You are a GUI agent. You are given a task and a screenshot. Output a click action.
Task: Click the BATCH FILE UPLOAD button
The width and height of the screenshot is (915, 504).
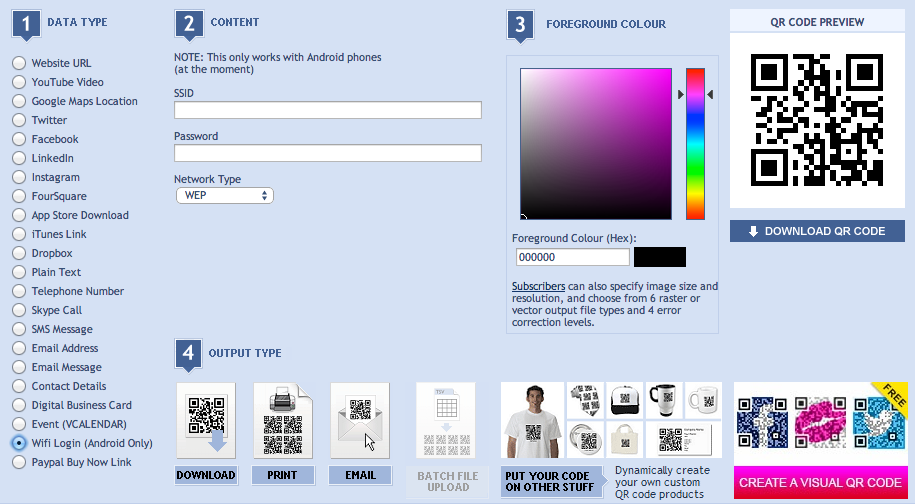point(448,482)
